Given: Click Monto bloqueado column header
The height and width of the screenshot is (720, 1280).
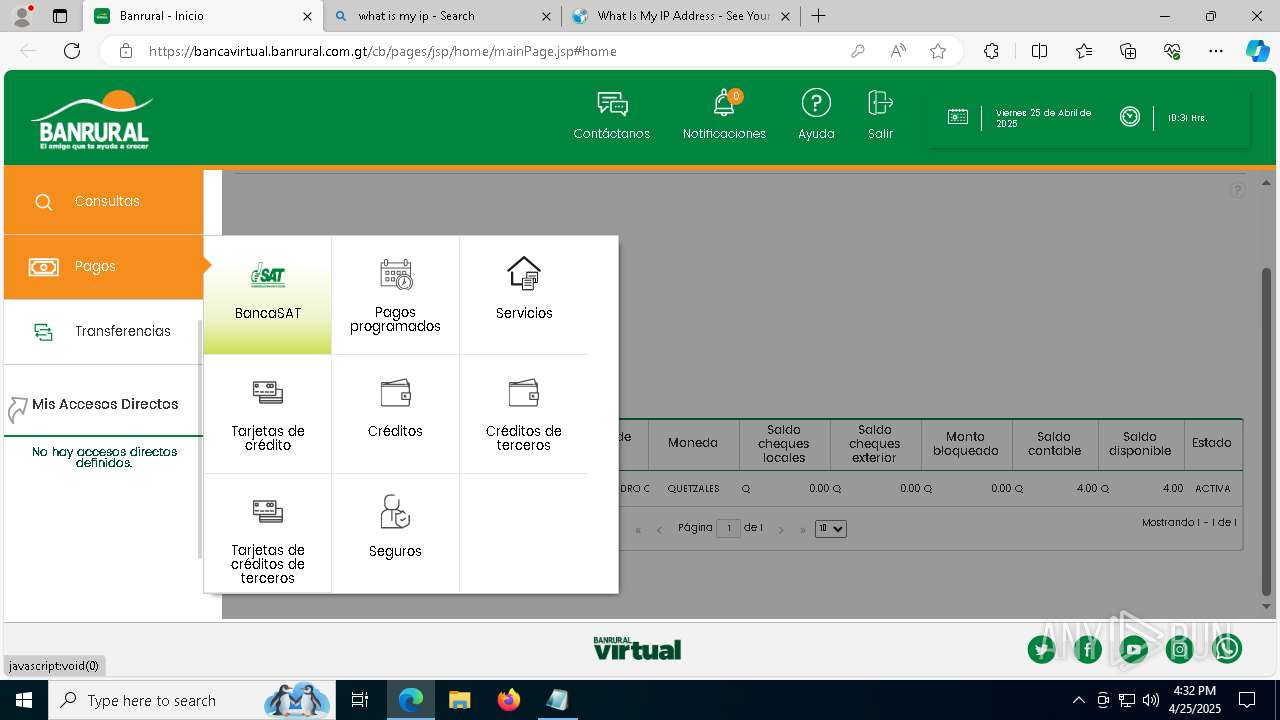Looking at the screenshot, I should 966,444.
